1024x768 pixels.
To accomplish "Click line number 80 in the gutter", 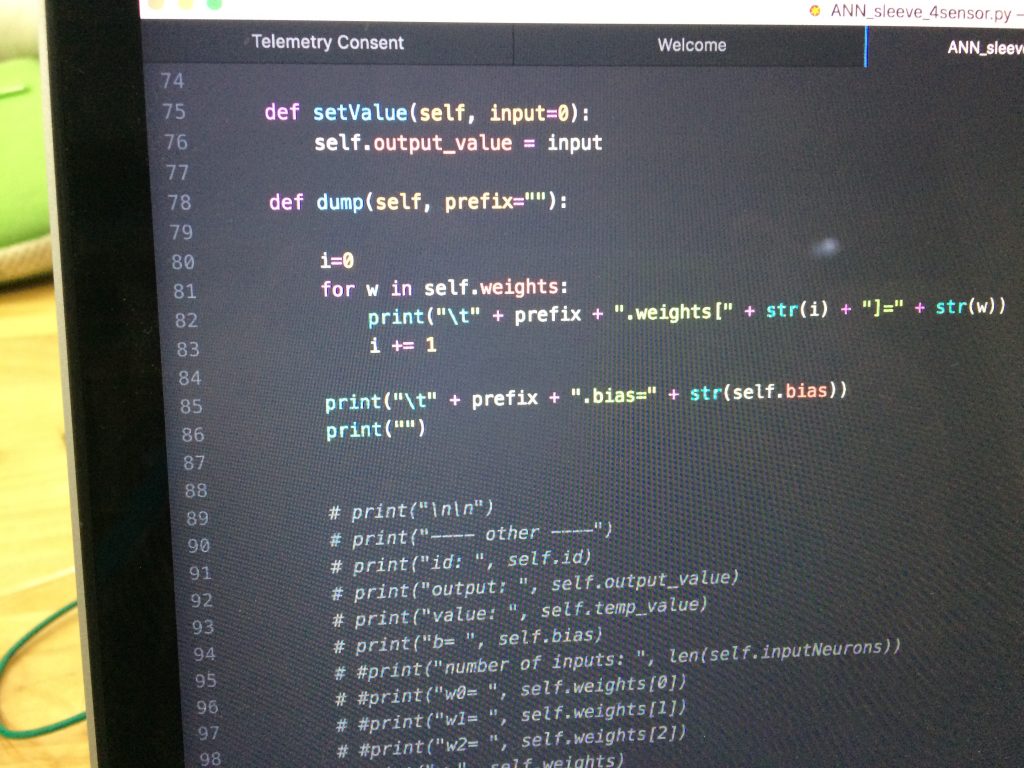I will click(183, 262).
